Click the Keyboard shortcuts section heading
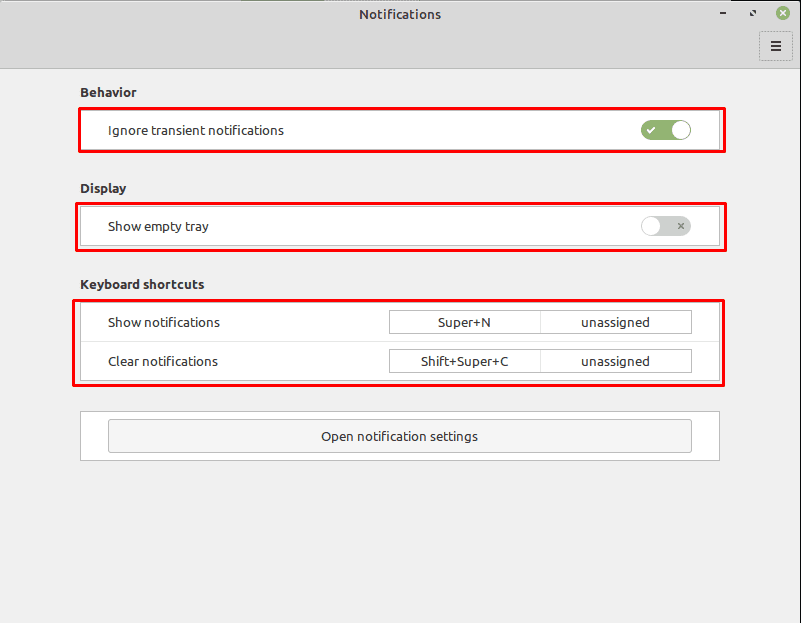Image resolution: width=801 pixels, height=623 pixels. point(142,284)
